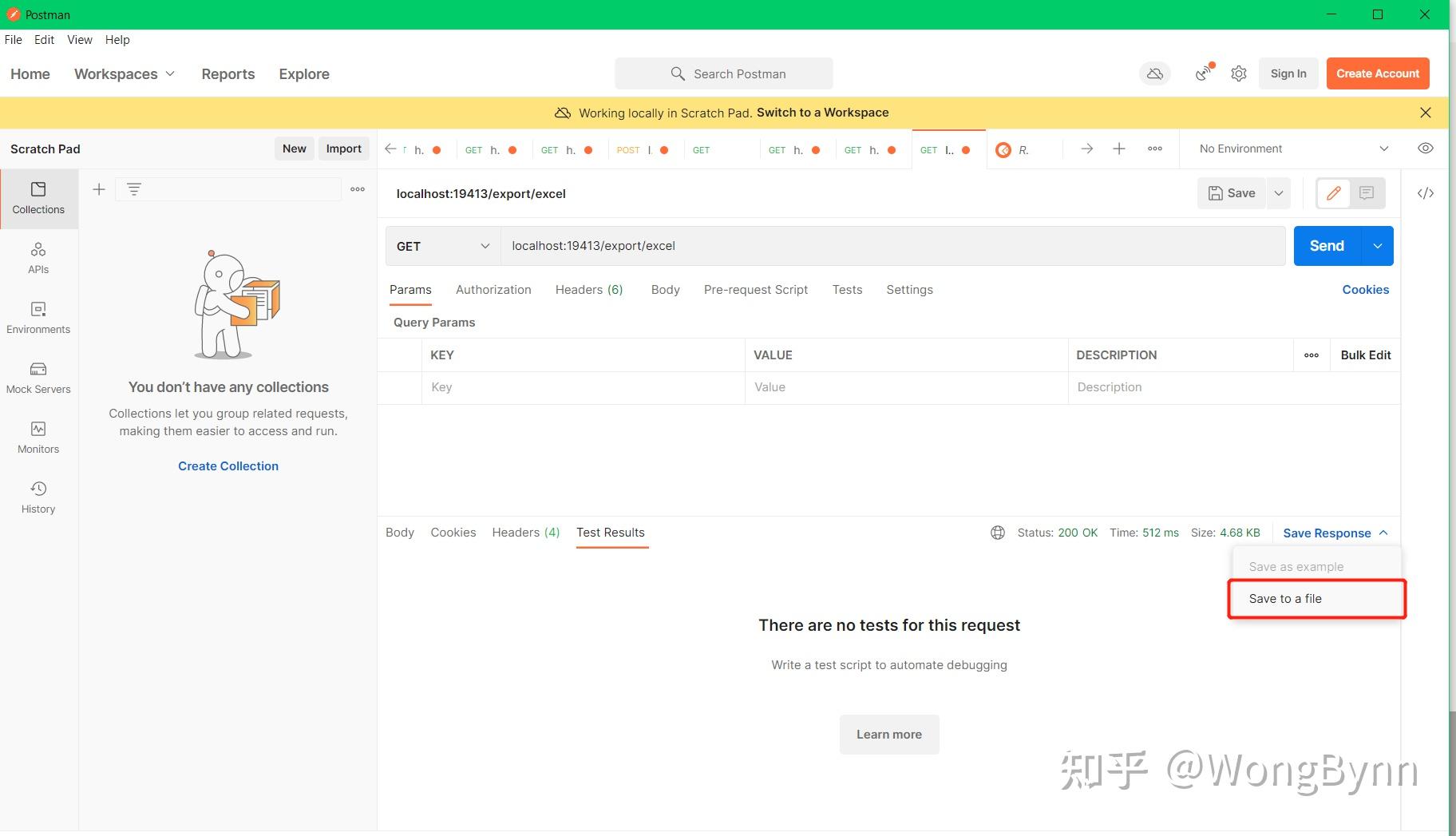The height and width of the screenshot is (836, 1456).
Task: Open the View menu
Action: click(80, 40)
